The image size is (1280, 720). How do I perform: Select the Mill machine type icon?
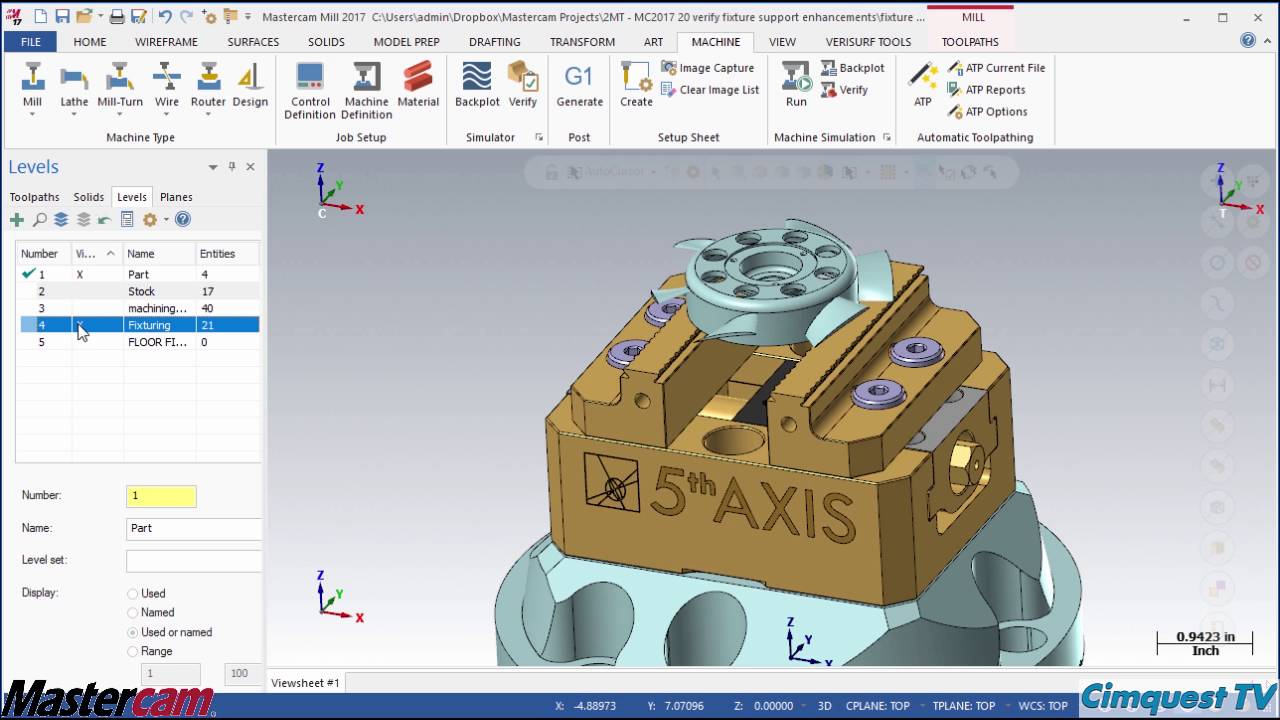point(32,77)
